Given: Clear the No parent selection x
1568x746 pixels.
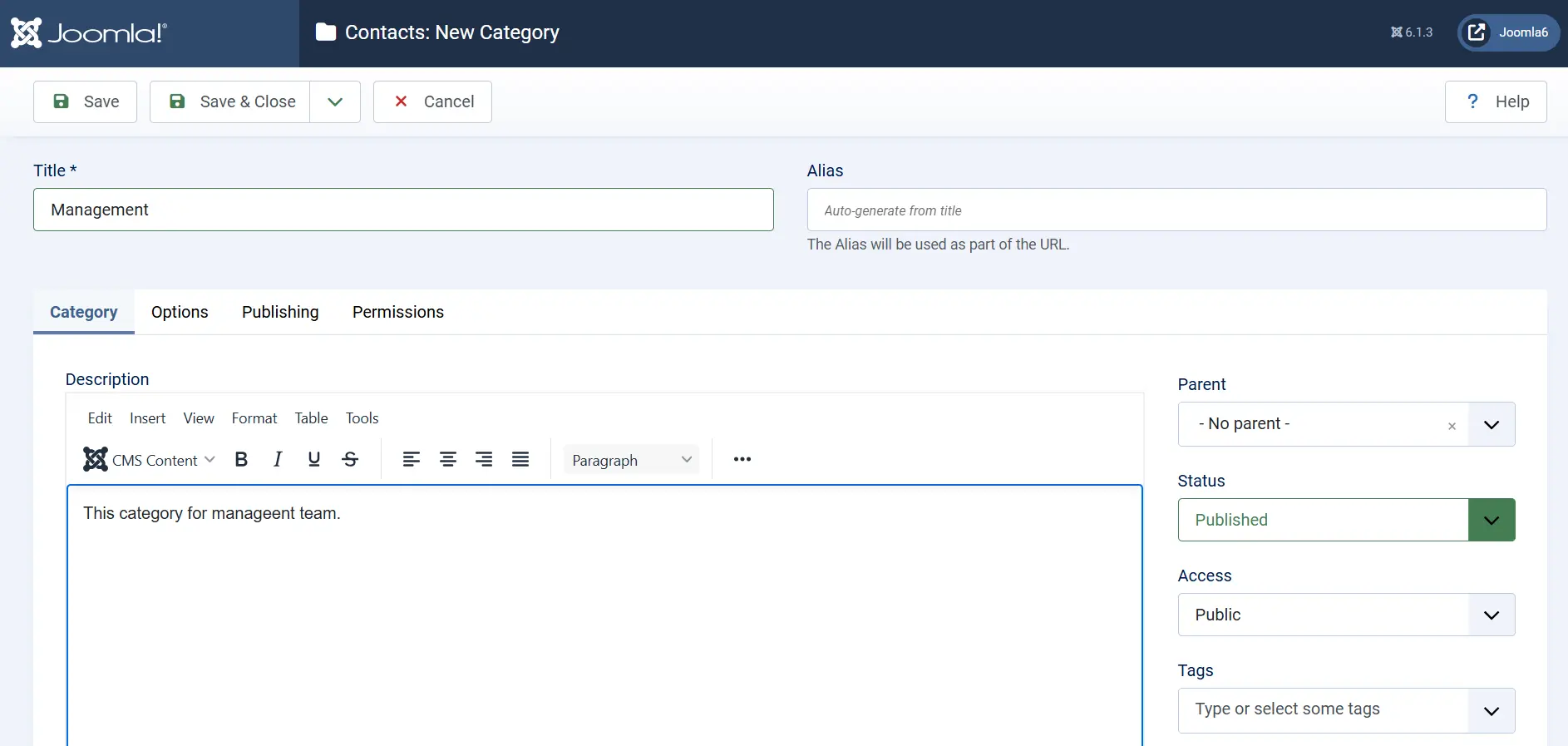Looking at the screenshot, I should (x=1452, y=426).
